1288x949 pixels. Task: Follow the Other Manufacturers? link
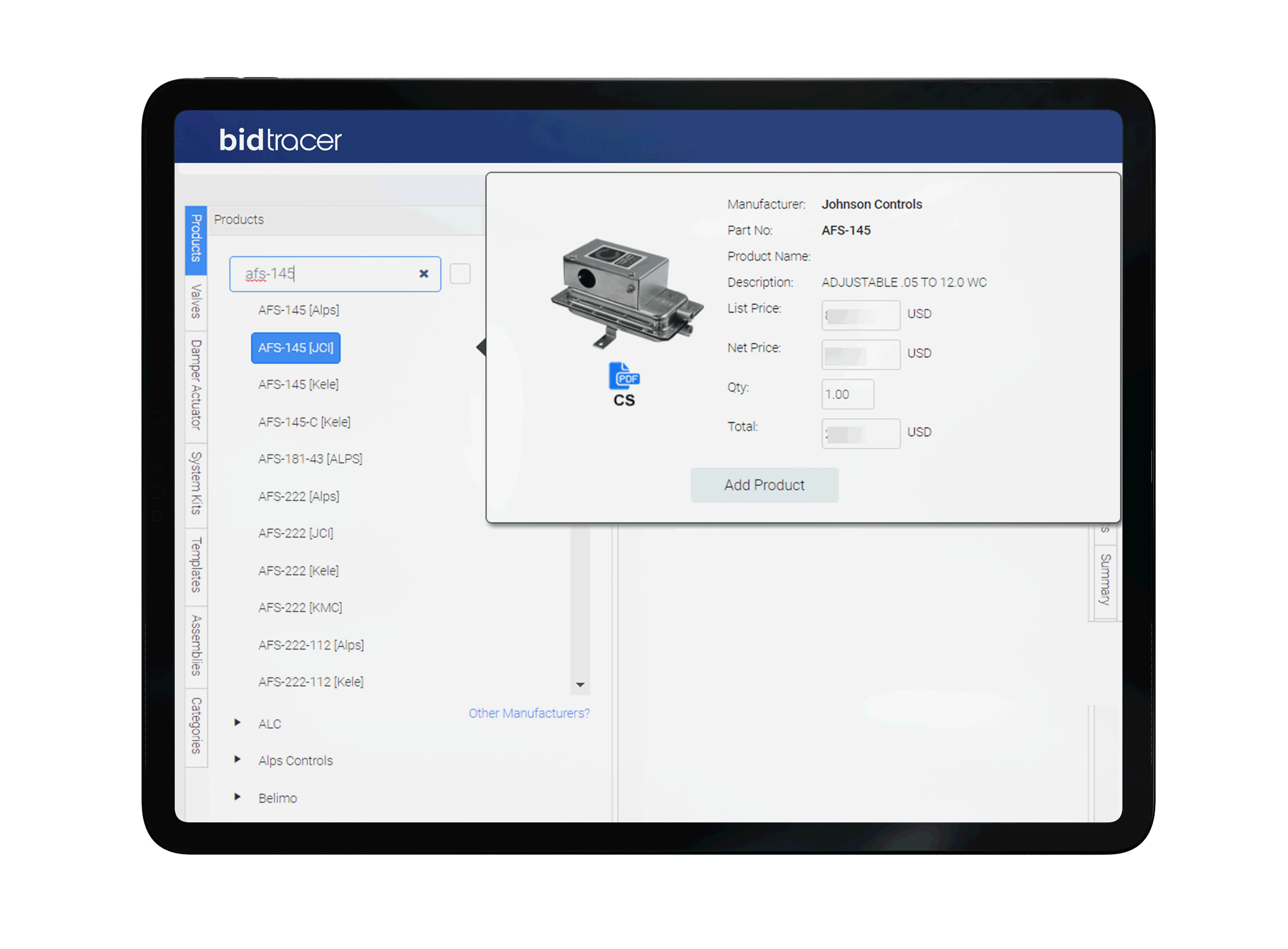tap(529, 713)
